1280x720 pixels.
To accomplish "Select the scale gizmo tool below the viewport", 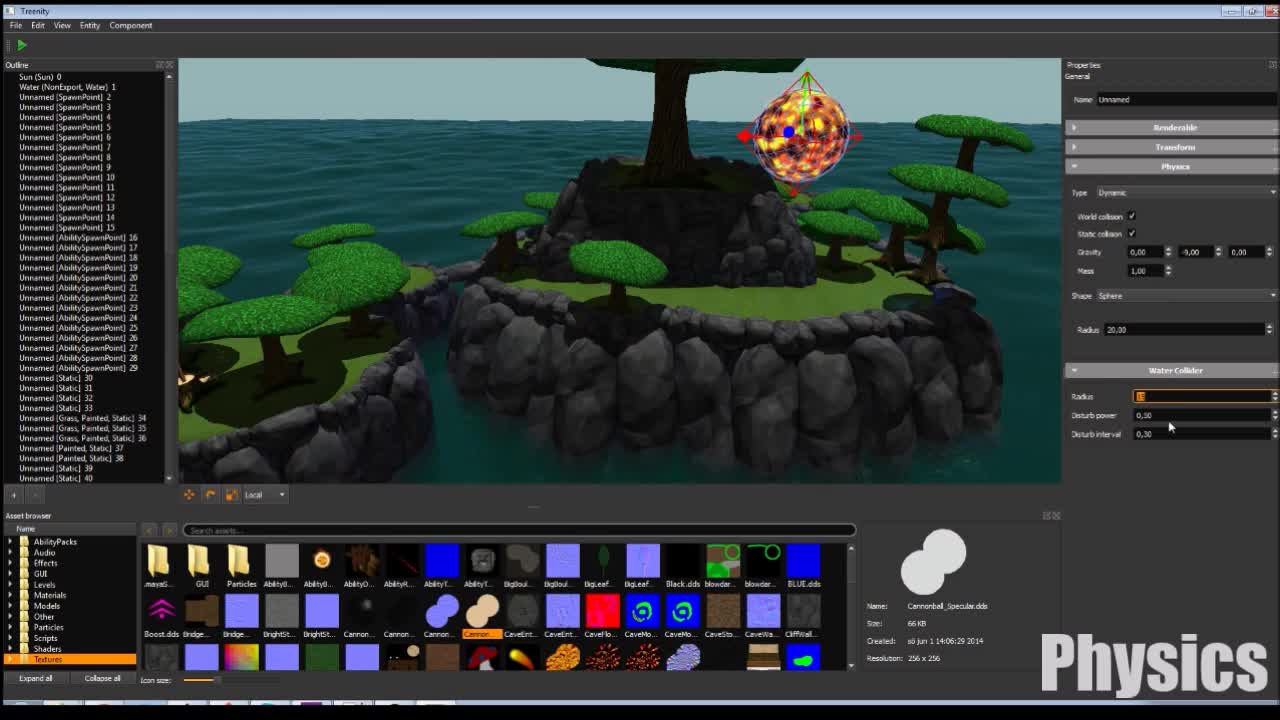I will 231,494.
